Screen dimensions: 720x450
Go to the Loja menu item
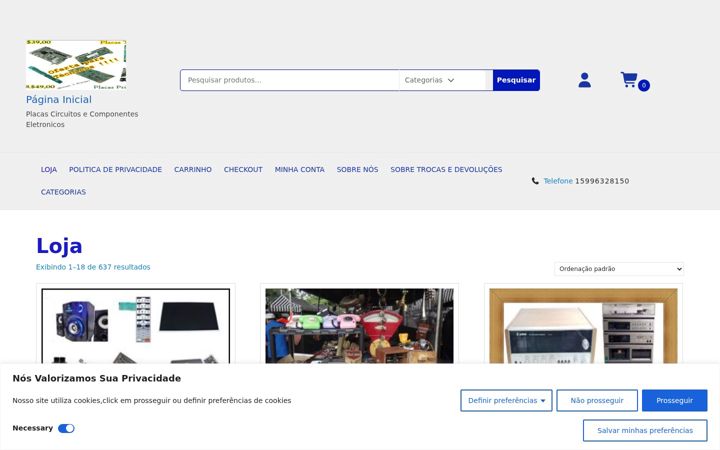[49, 169]
